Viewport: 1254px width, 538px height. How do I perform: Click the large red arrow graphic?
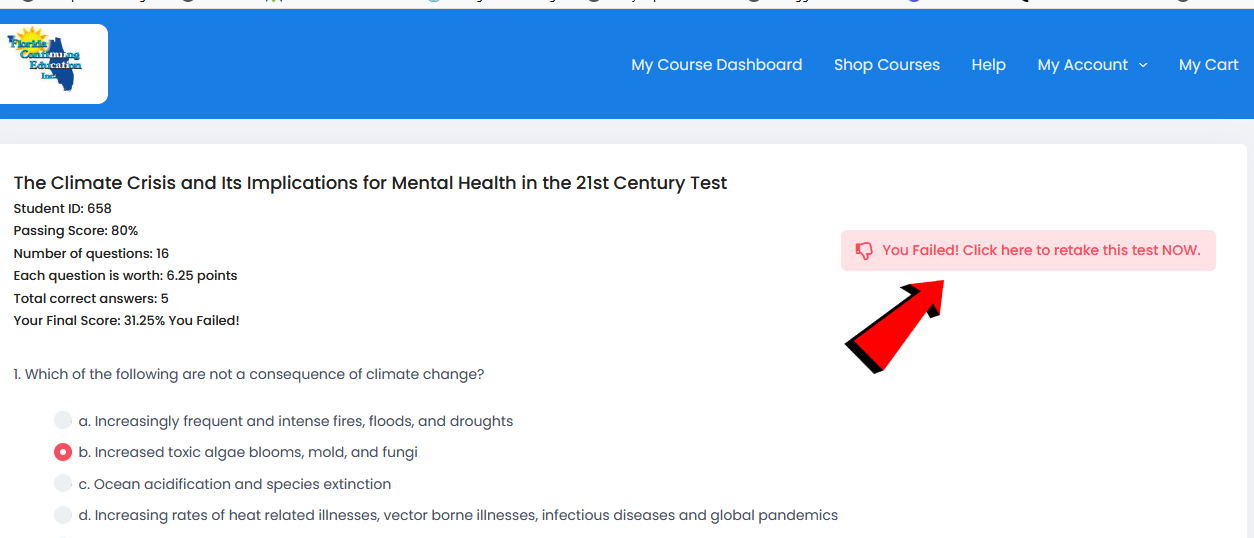point(893,325)
